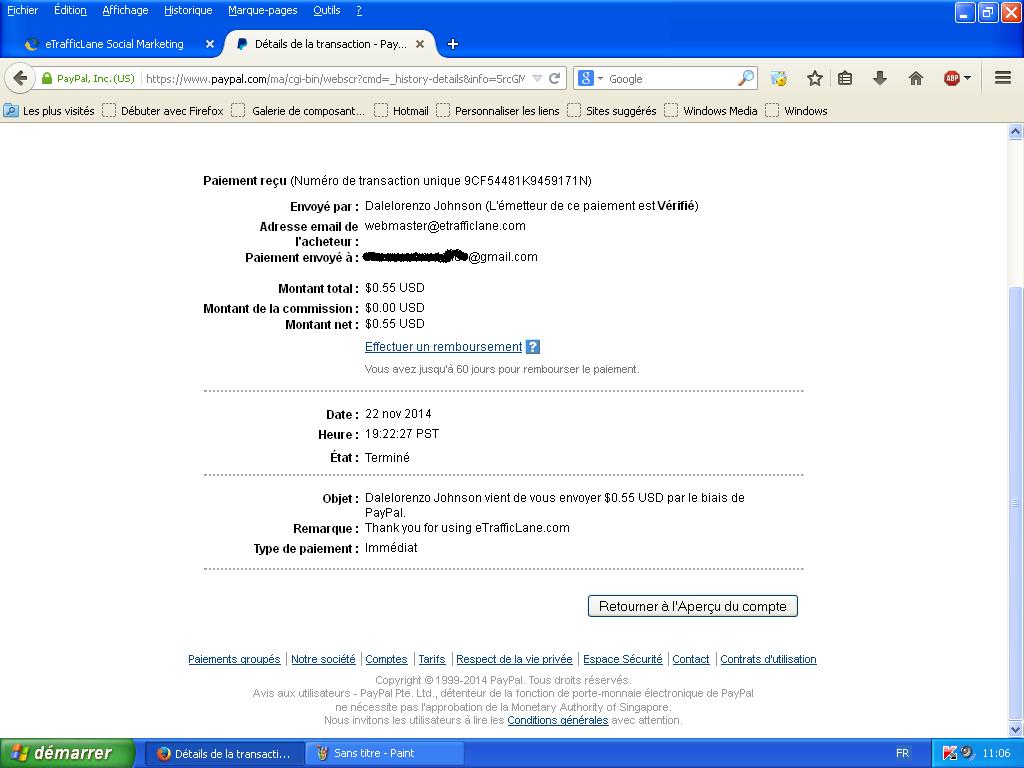Click webmaster@etrafficlane.com email text
The width and height of the screenshot is (1024, 768).
tap(445, 226)
